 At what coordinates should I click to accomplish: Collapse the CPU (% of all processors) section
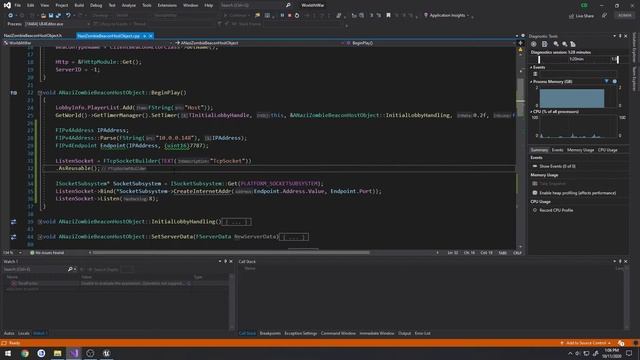(531, 111)
